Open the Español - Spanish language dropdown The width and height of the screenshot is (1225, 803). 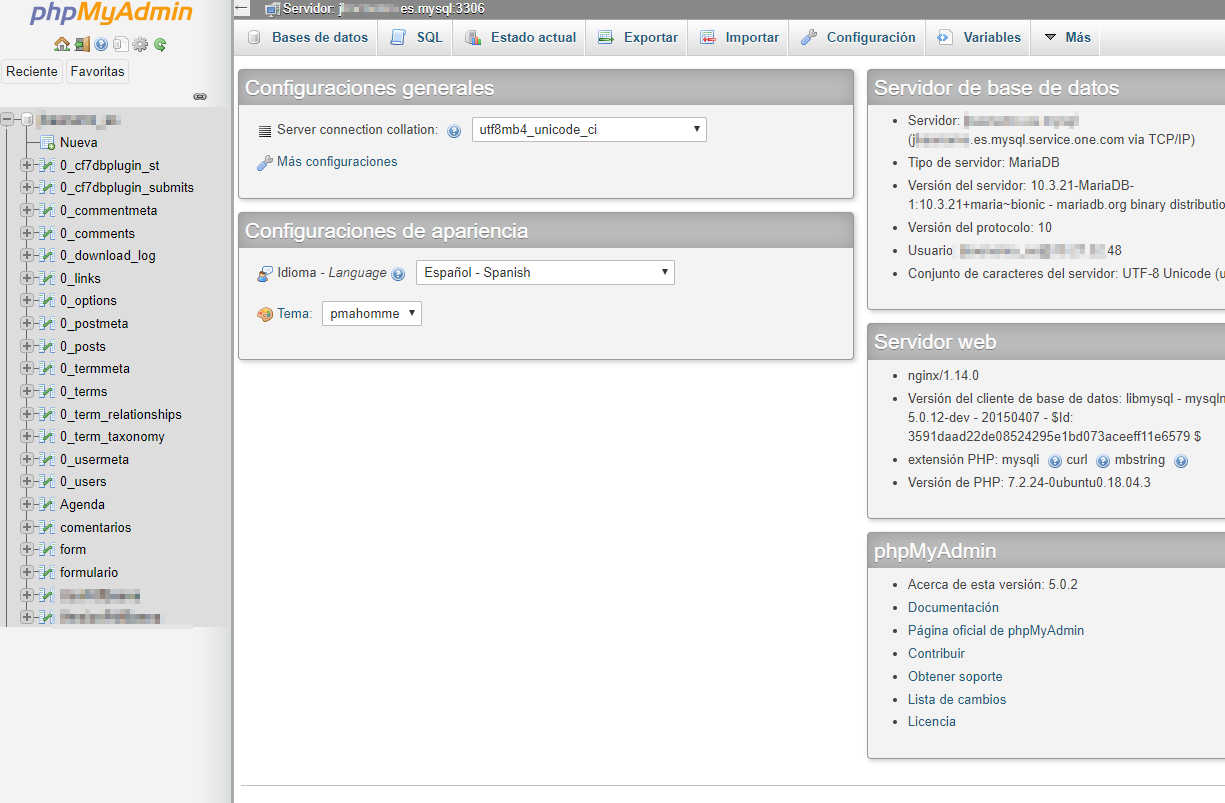[x=545, y=272]
